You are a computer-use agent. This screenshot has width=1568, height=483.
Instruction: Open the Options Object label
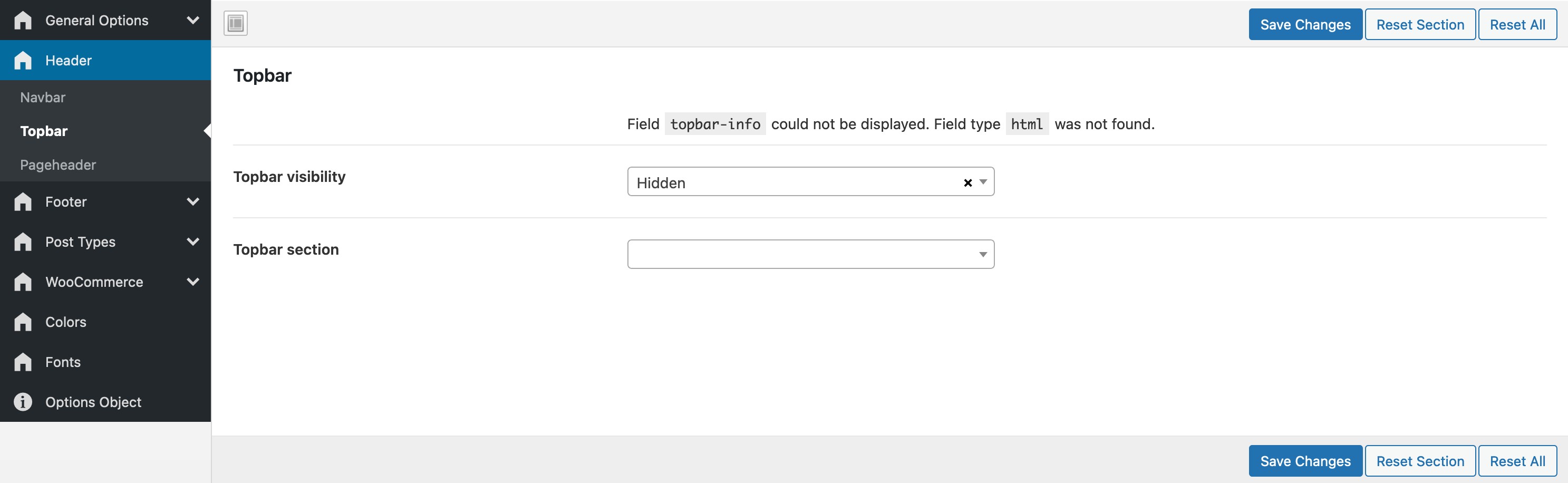click(x=93, y=402)
